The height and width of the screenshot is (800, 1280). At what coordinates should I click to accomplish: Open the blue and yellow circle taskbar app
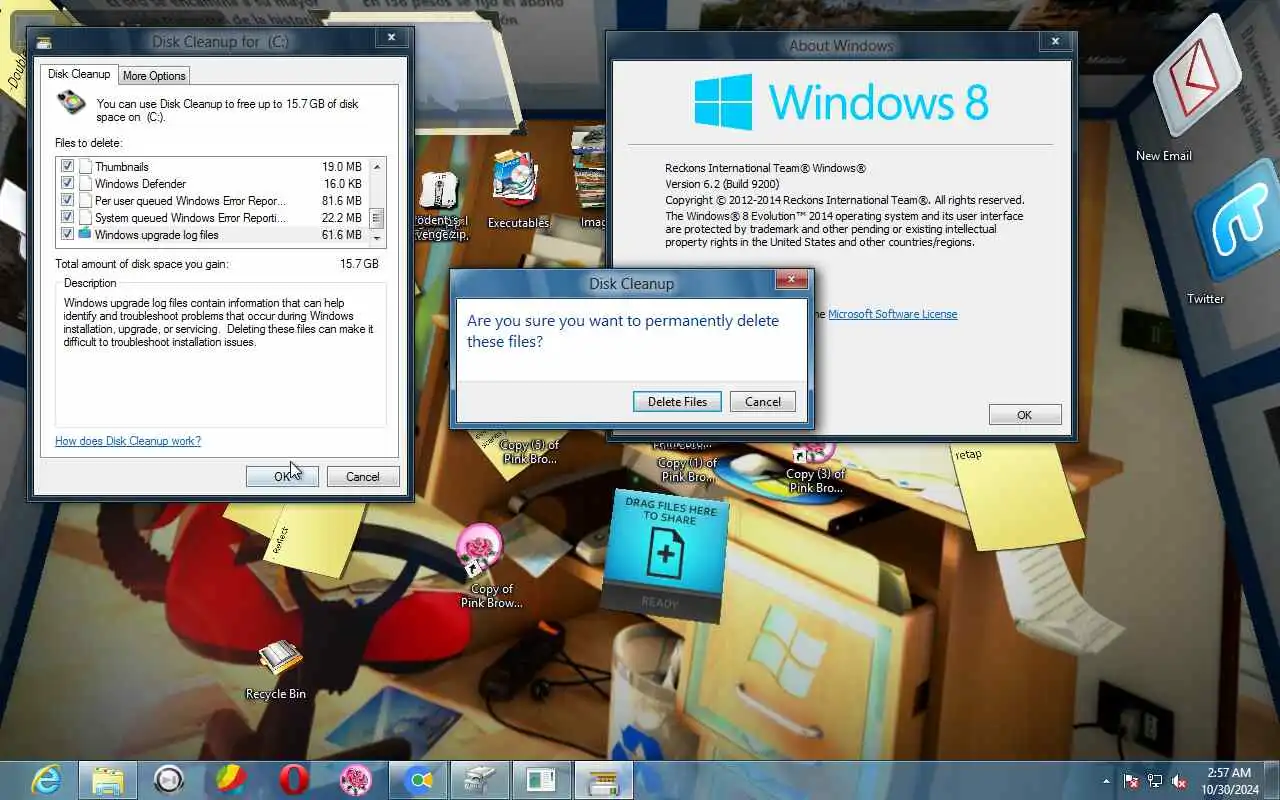point(417,780)
